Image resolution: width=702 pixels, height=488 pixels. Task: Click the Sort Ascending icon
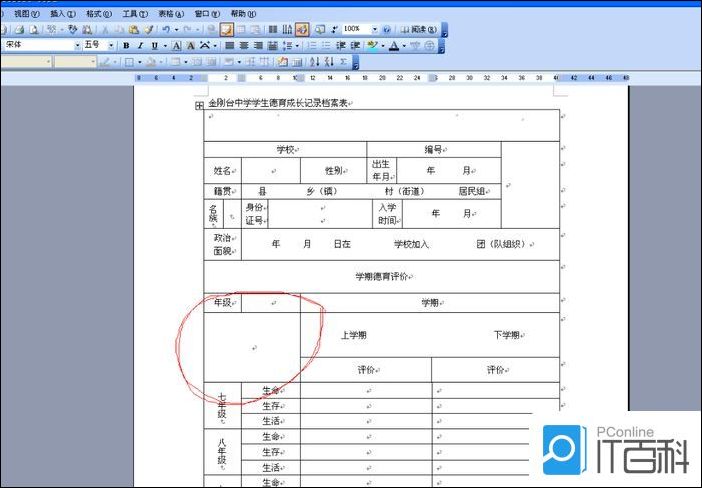314,62
